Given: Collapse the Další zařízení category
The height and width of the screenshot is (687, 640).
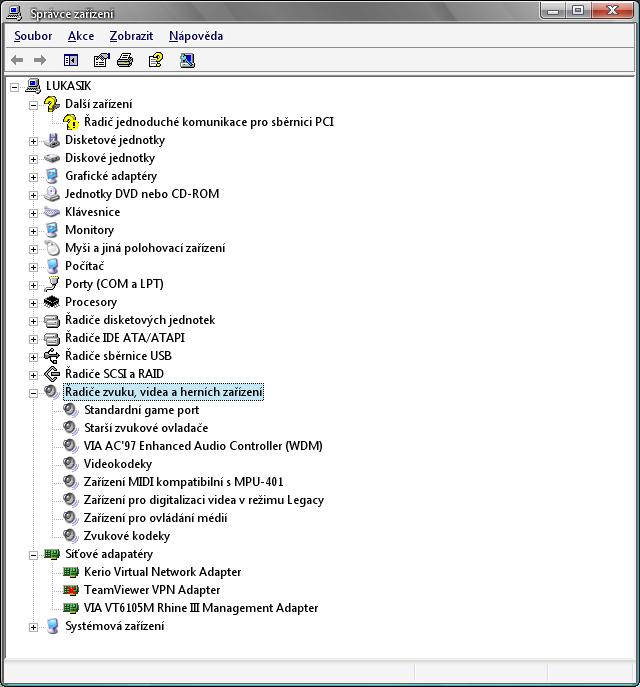Looking at the screenshot, I should pos(33,105).
